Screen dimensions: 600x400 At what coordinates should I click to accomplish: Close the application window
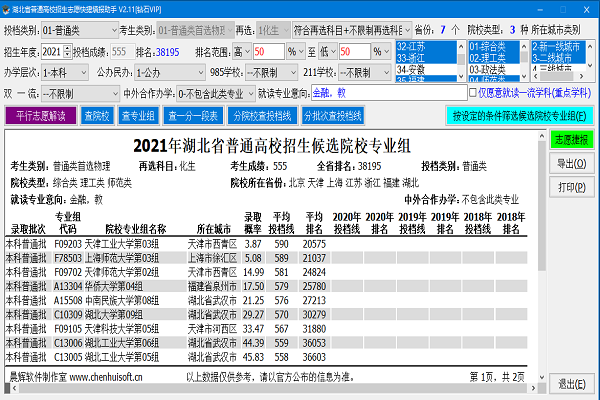(x=587, y=10)
